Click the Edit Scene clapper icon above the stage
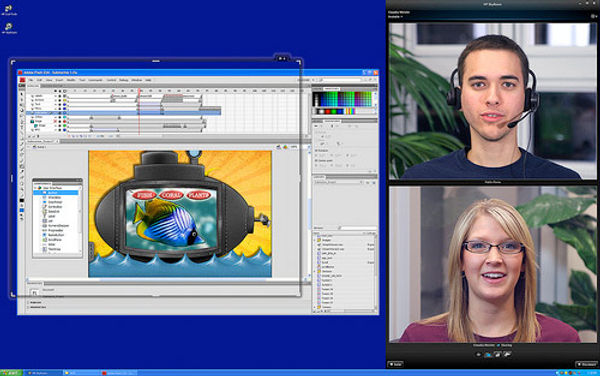Image resolution: width=600 pixels, height=376 pixels. [279, 147]
